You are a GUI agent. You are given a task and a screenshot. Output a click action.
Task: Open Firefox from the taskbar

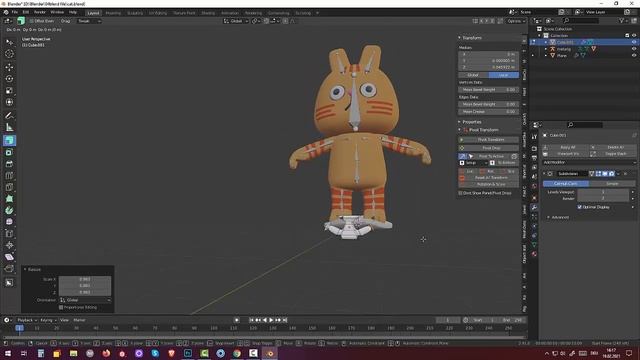106,353
